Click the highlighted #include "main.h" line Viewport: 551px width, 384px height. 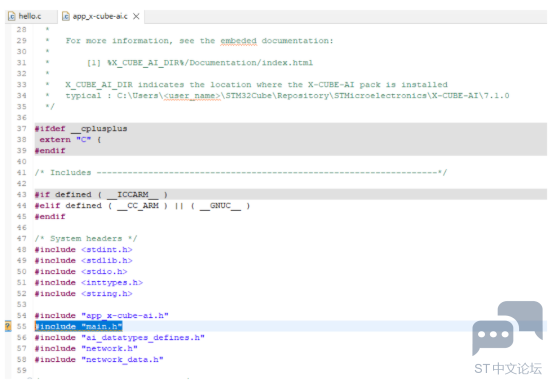(78, 326)
